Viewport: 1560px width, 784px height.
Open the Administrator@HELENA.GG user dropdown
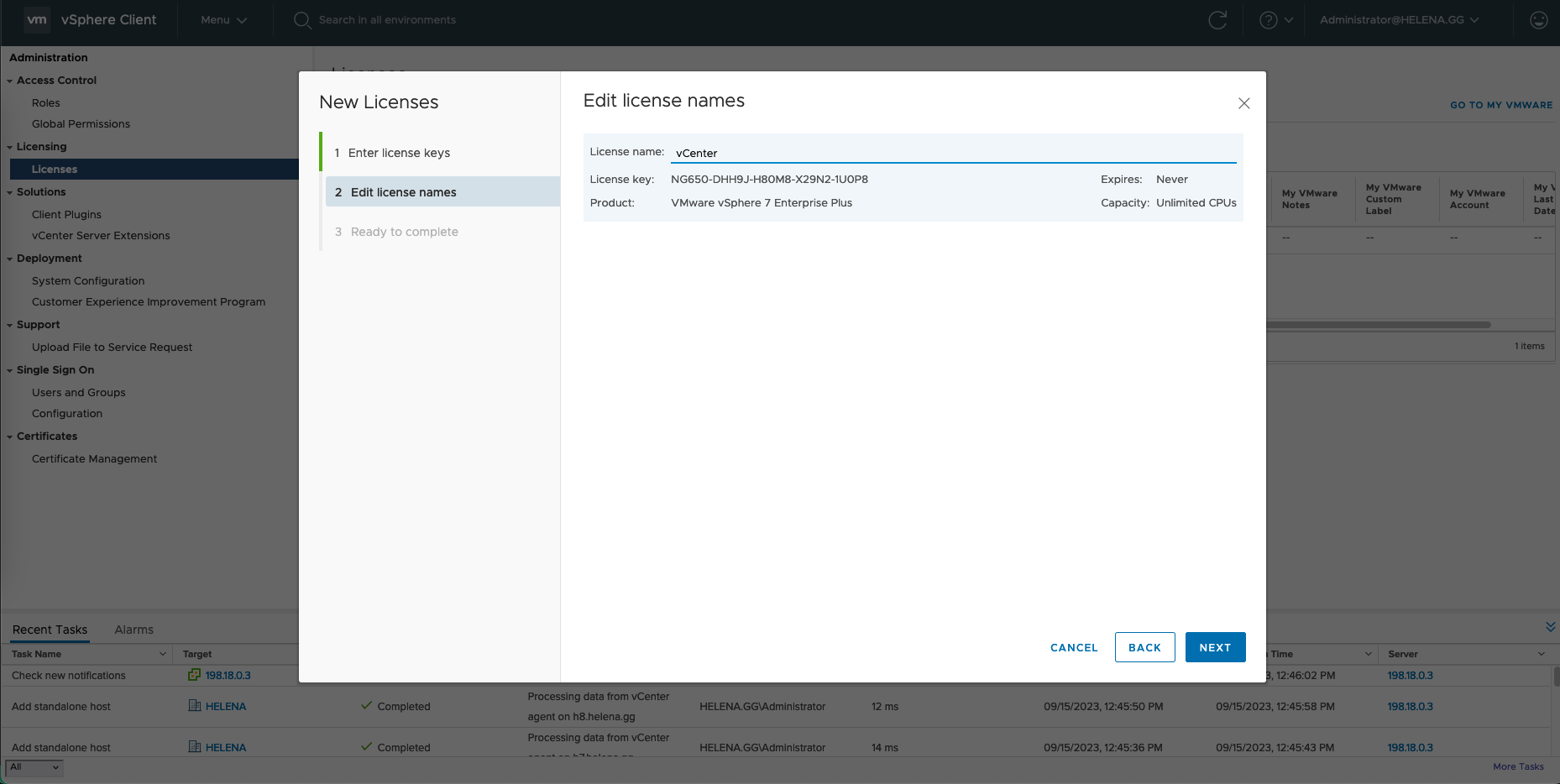pyautogui.click(x=1399, y=20)
